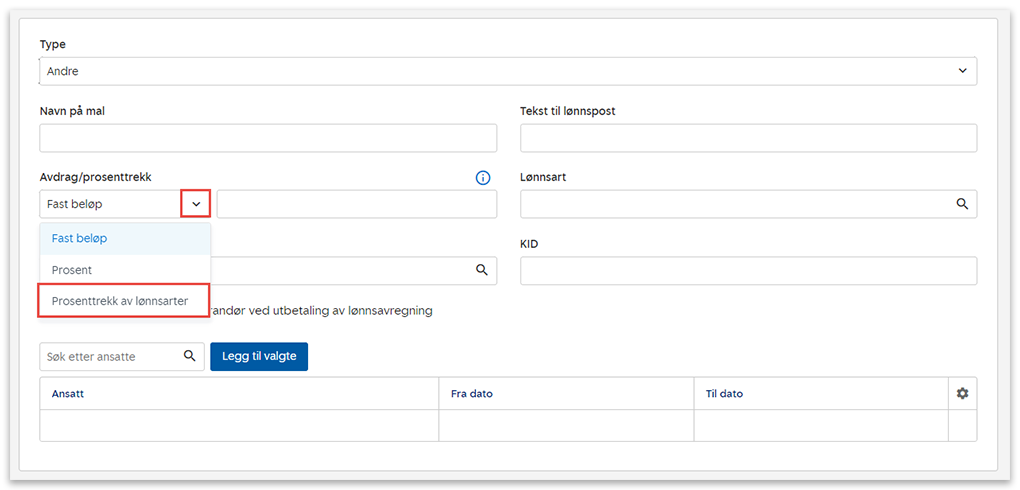Collapse the Avdrag/prosenttrekk dropdown chevron
1020x490 pixels.
tap(196, 204)
